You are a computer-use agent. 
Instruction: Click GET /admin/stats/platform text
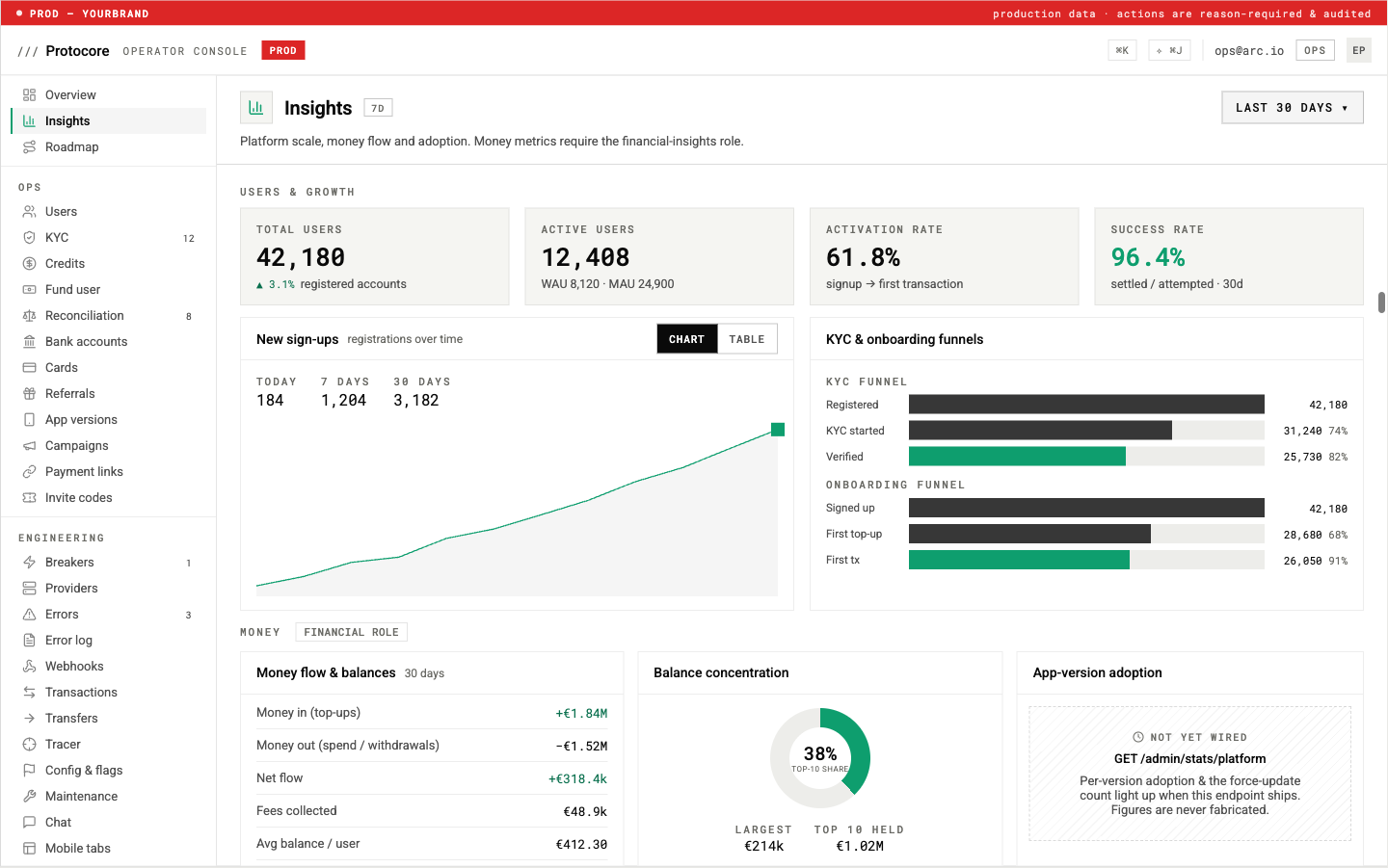tap(1189, 759)
